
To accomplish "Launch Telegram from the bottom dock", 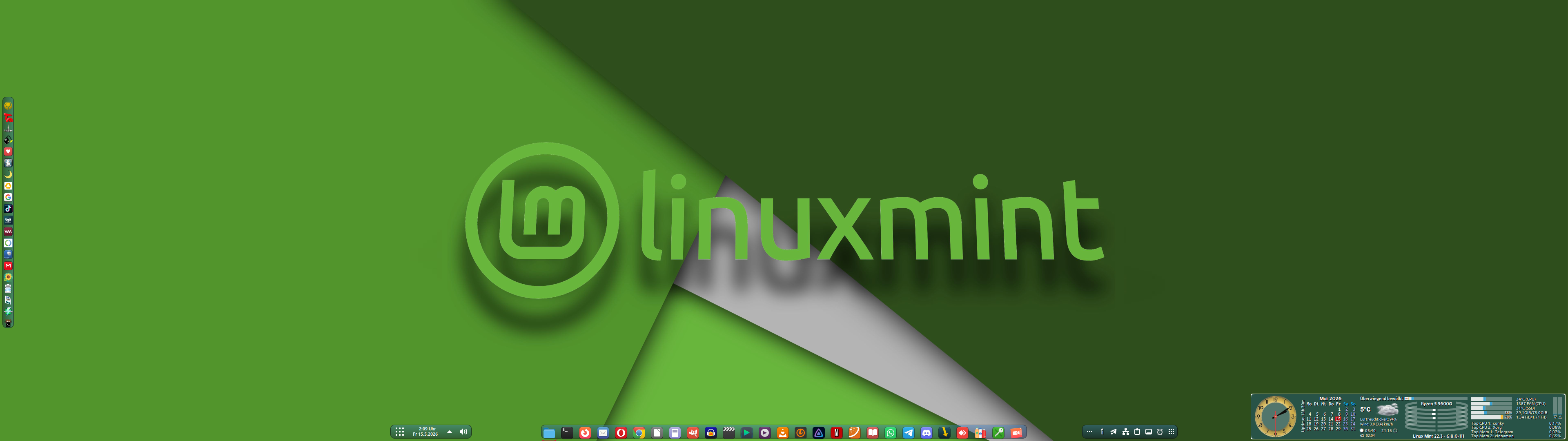I will click(908, 432).
